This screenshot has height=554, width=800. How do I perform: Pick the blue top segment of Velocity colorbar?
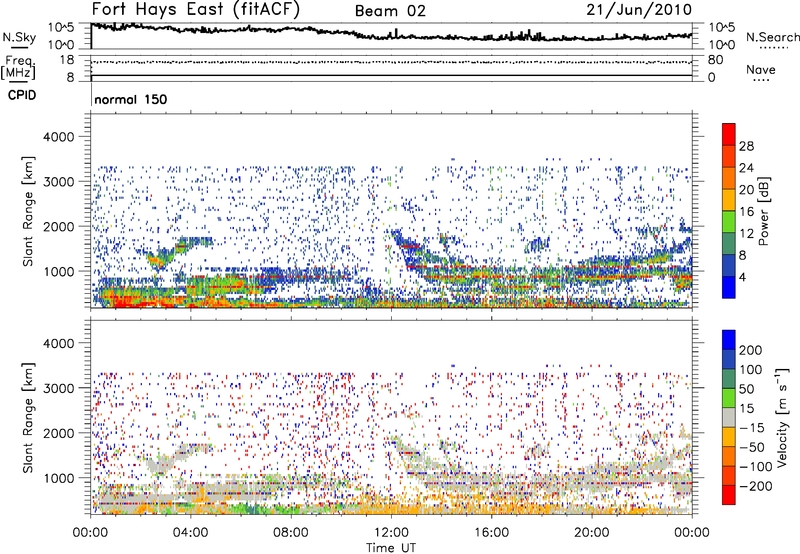coord(729,339)
